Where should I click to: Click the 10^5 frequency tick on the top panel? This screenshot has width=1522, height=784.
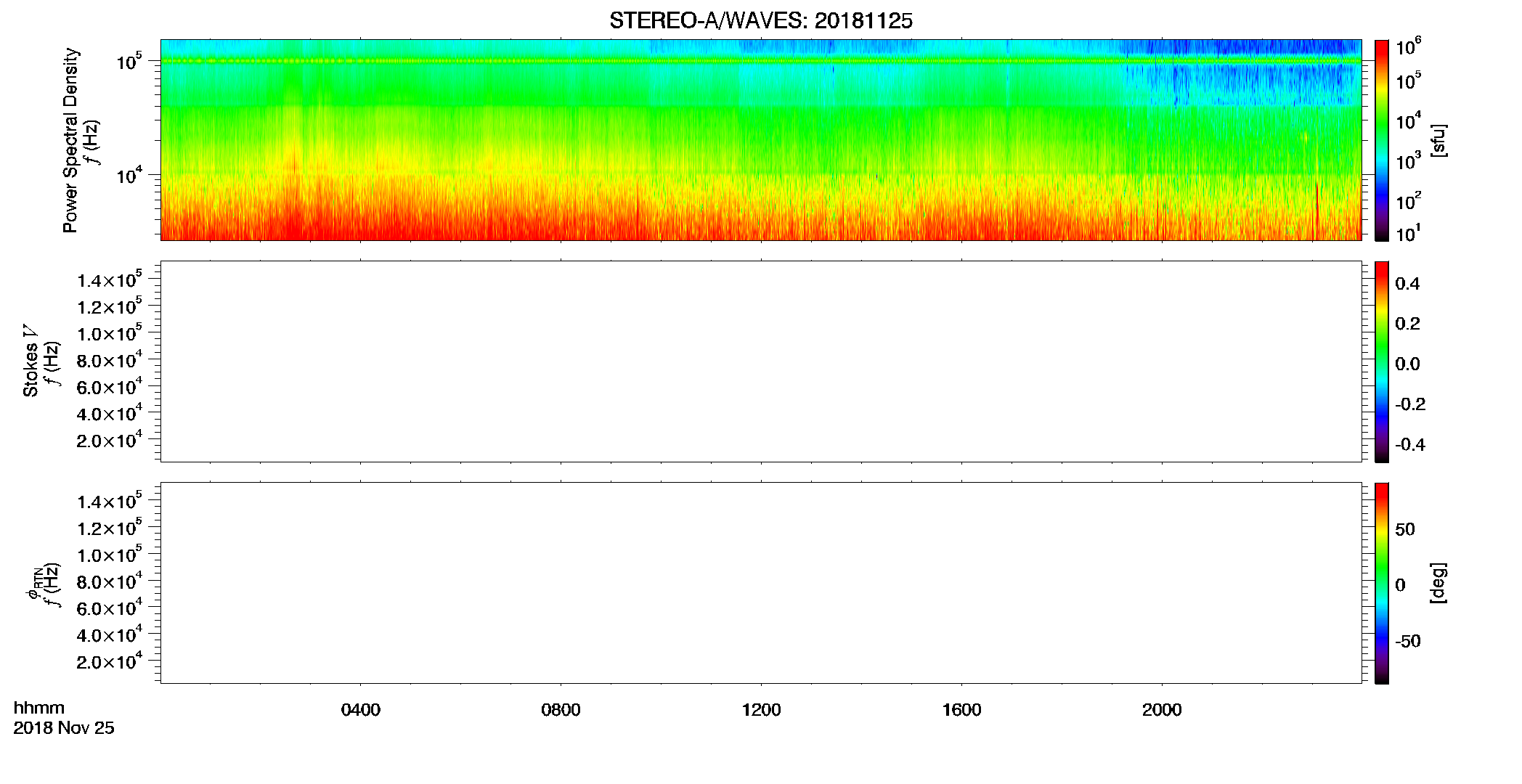point(129,62)
